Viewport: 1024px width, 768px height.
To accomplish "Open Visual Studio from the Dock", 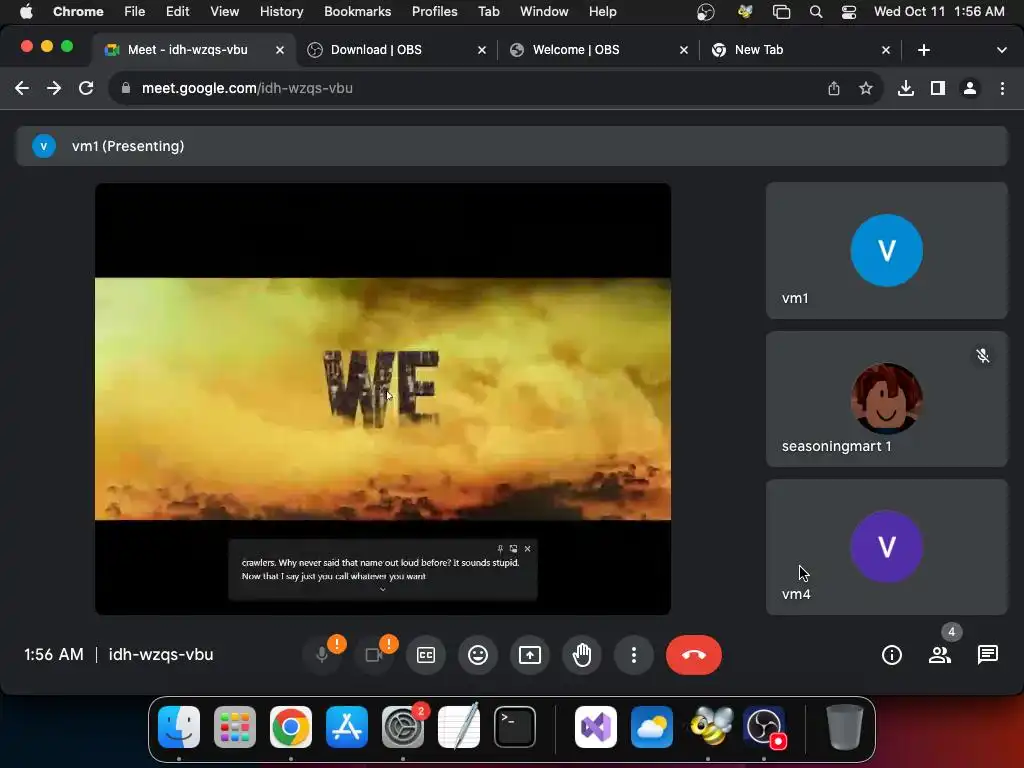I will (x=596, y=727).
